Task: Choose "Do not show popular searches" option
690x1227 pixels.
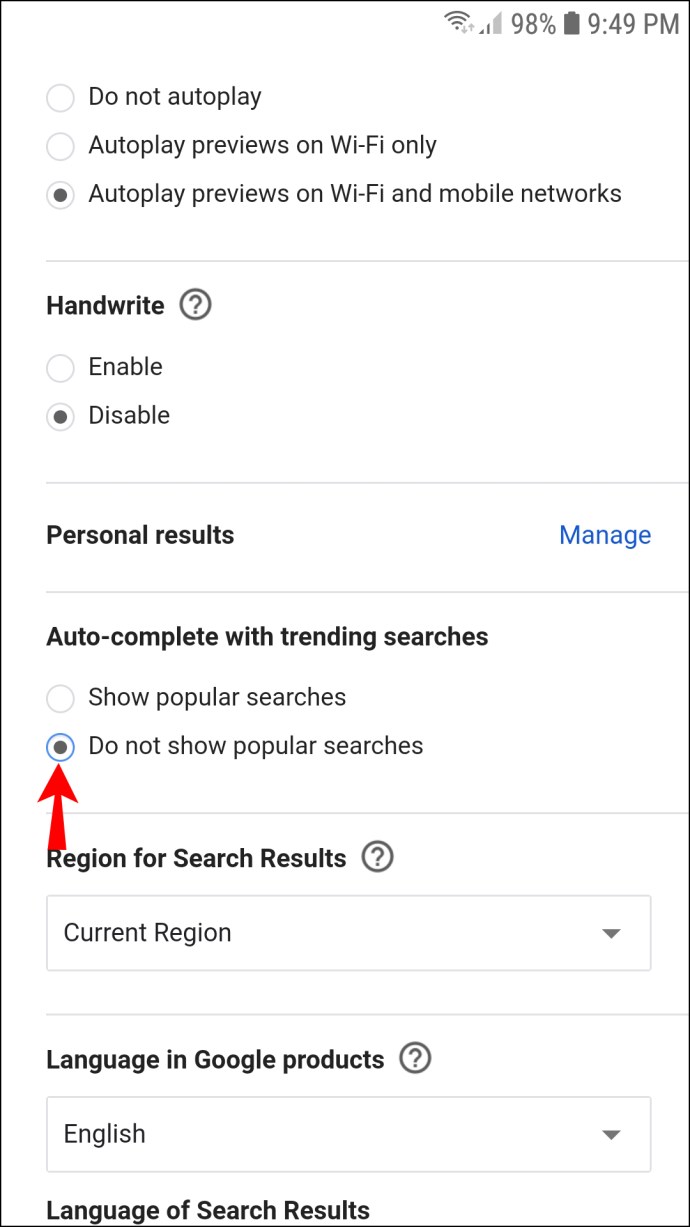Action: coord(61,747)
